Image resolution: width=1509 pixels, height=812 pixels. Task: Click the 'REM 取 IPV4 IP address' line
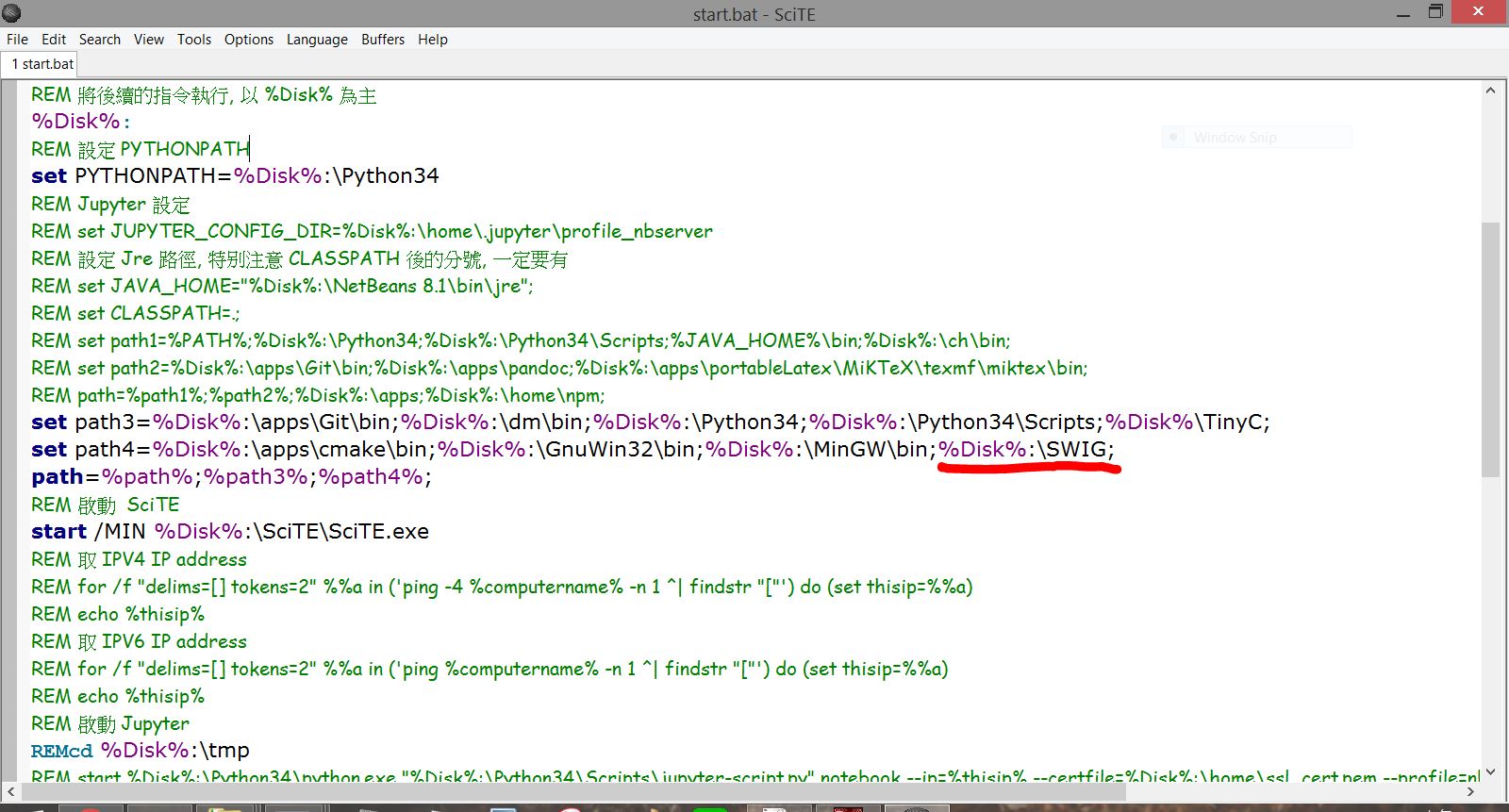[x=139, y=559]
